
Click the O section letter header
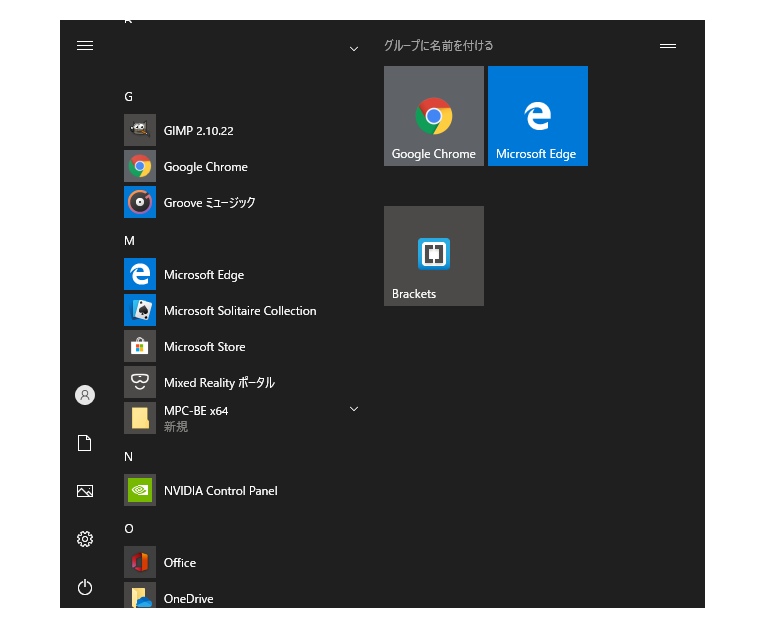(129, 528)
